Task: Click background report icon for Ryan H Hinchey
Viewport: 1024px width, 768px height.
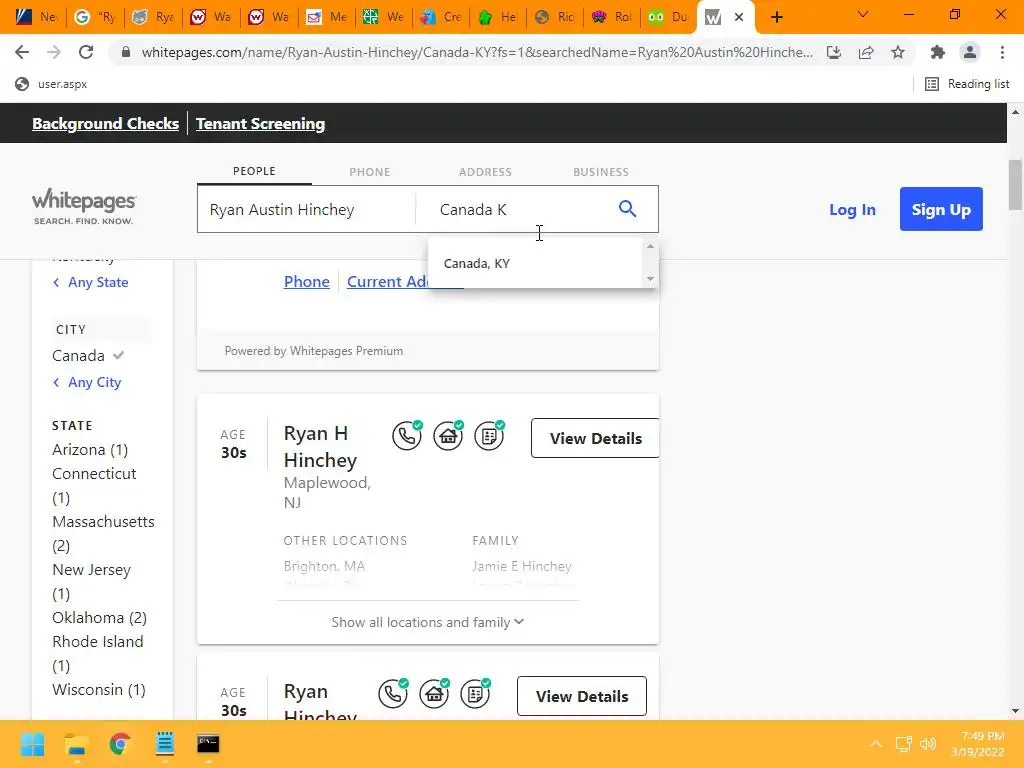Action: [489, 436]
